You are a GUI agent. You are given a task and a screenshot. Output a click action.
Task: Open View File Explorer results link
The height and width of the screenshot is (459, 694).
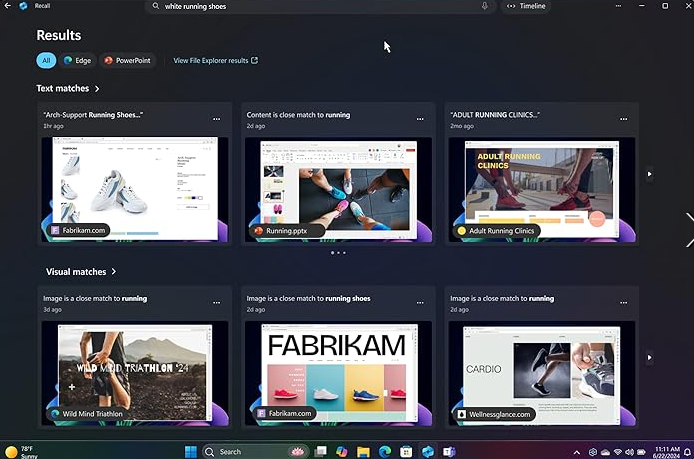click(215, 60)
